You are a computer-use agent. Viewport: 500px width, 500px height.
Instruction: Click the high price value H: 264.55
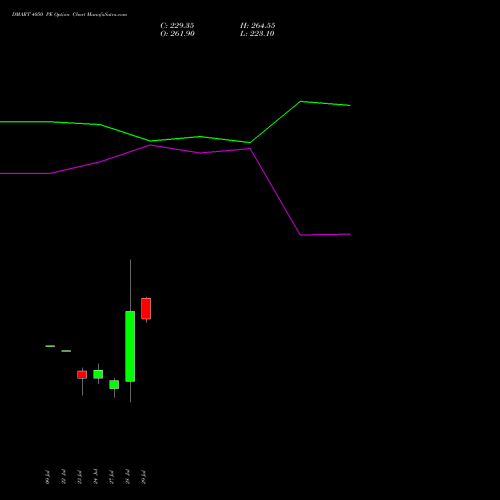(258, 26)
